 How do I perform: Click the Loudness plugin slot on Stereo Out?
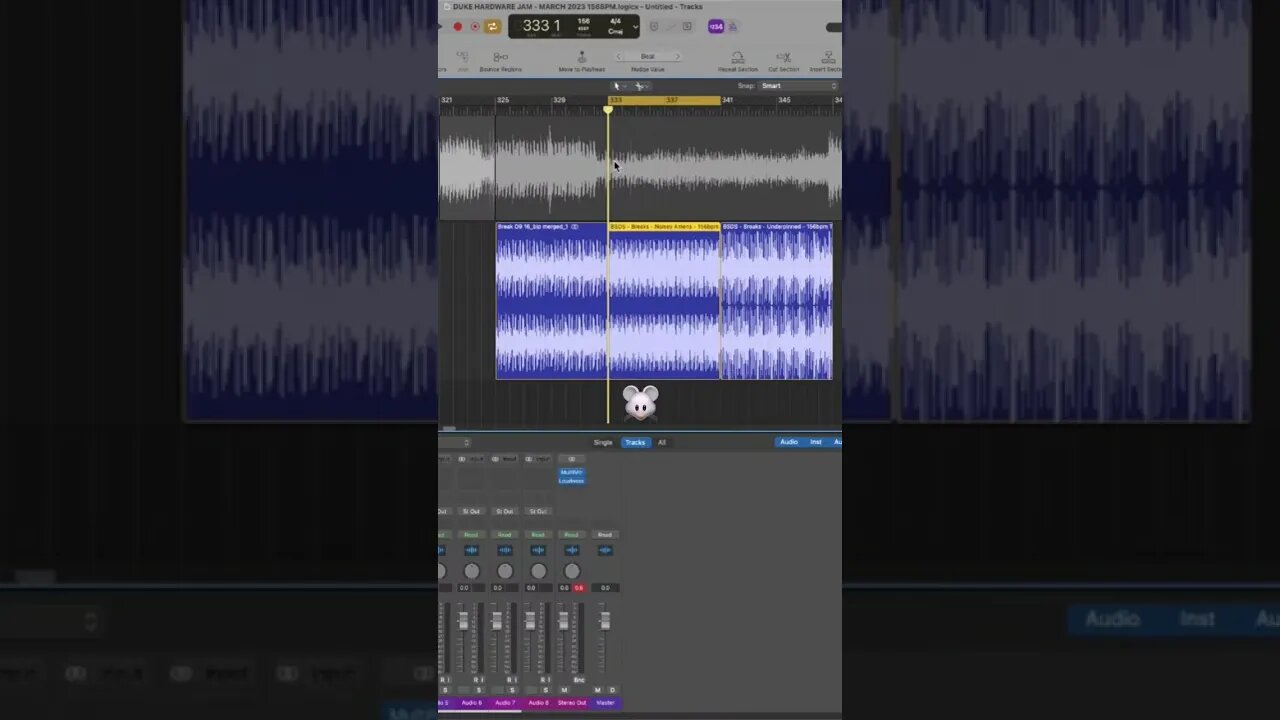point(571,481)
